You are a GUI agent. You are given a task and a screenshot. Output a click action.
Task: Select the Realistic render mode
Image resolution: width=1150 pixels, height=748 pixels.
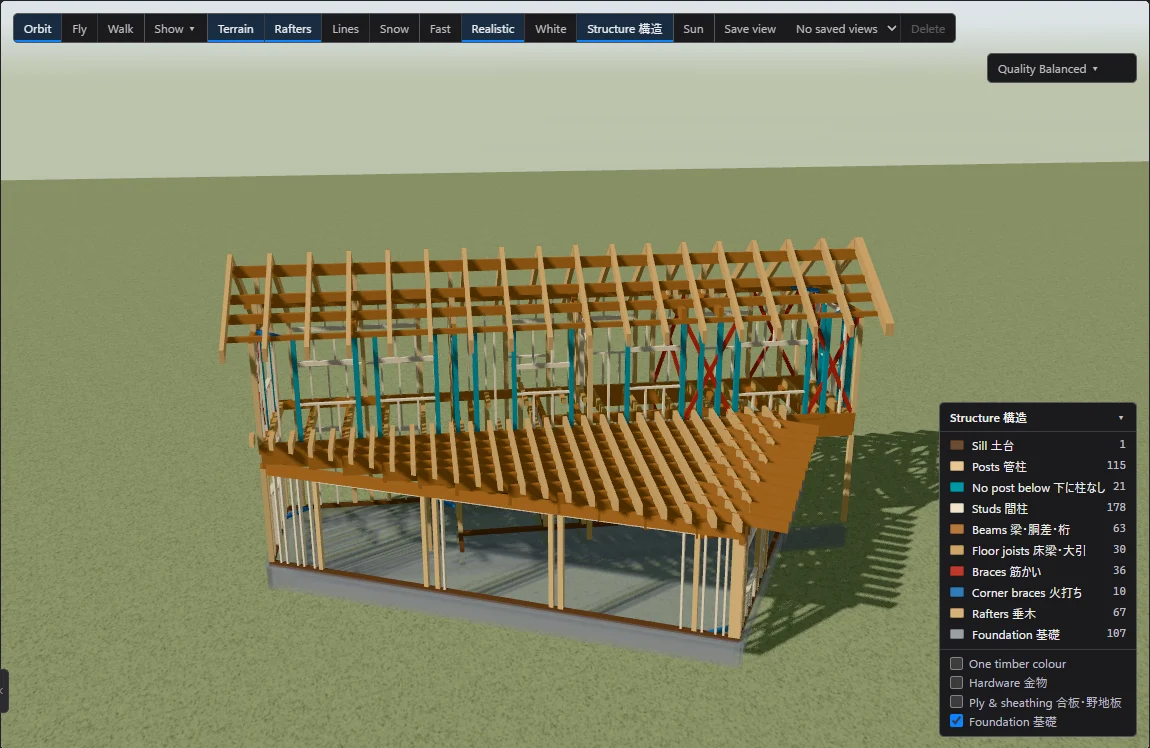point(493,29)
